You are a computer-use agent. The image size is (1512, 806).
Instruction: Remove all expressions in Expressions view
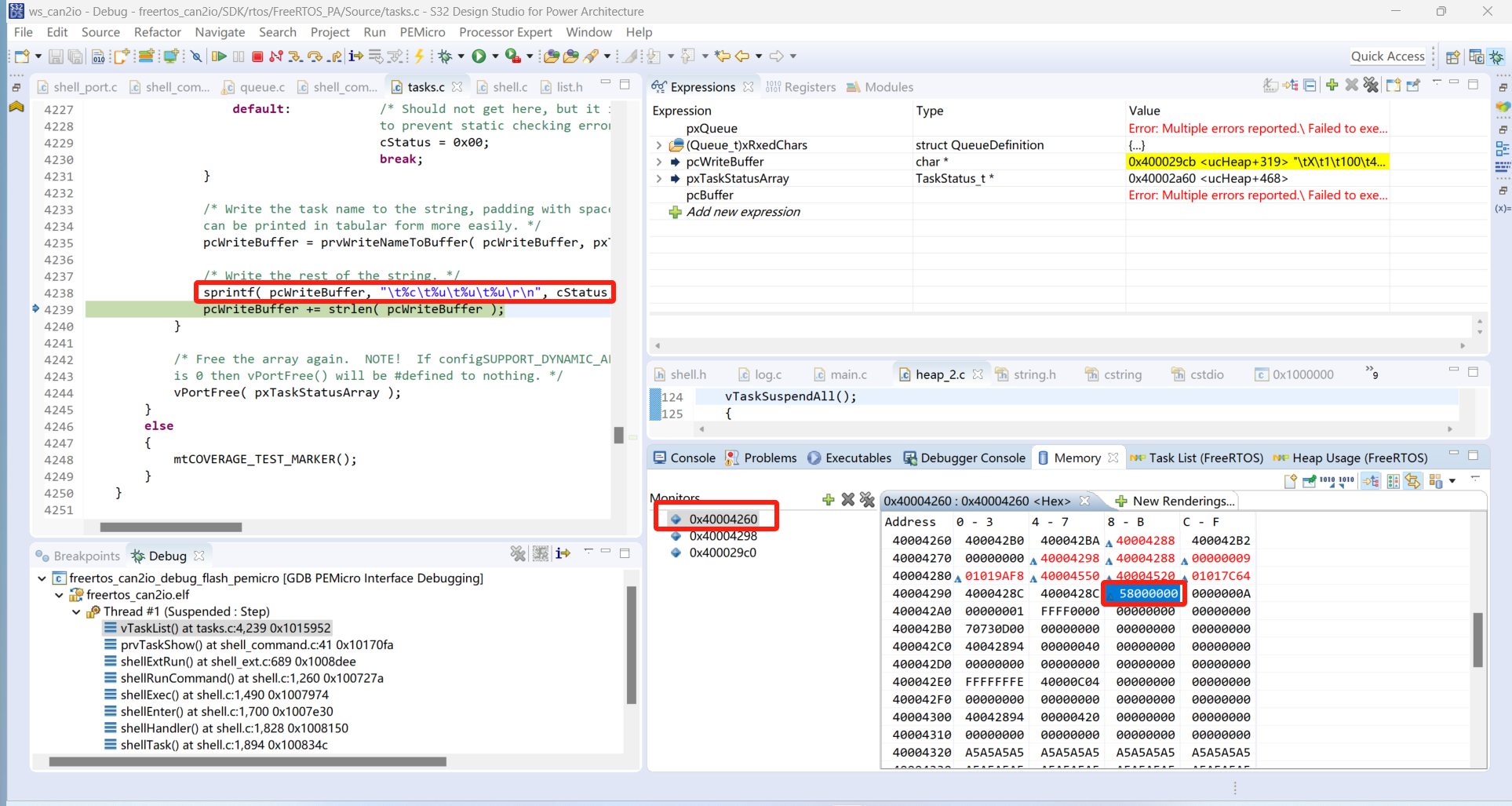(1371, 86)
